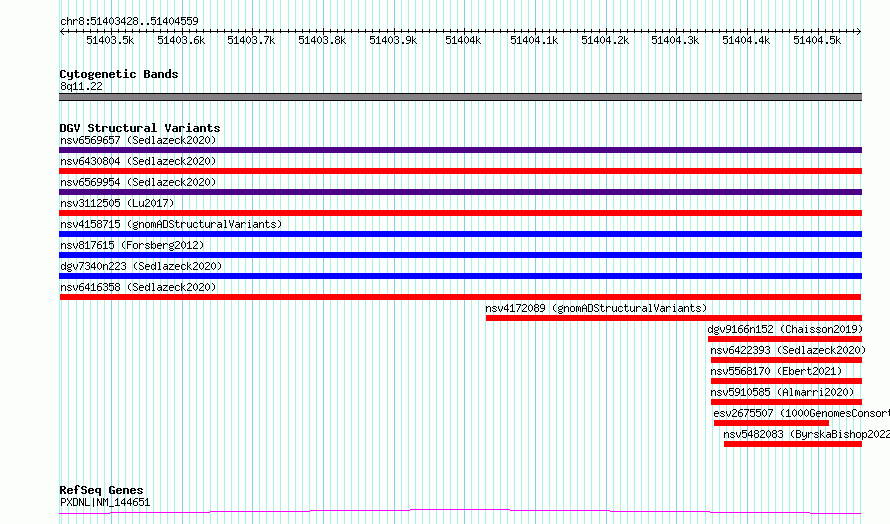Open variant label nsv817615 (Forsberg2012)
The image size is (890, 524).
tap(132, 245)
